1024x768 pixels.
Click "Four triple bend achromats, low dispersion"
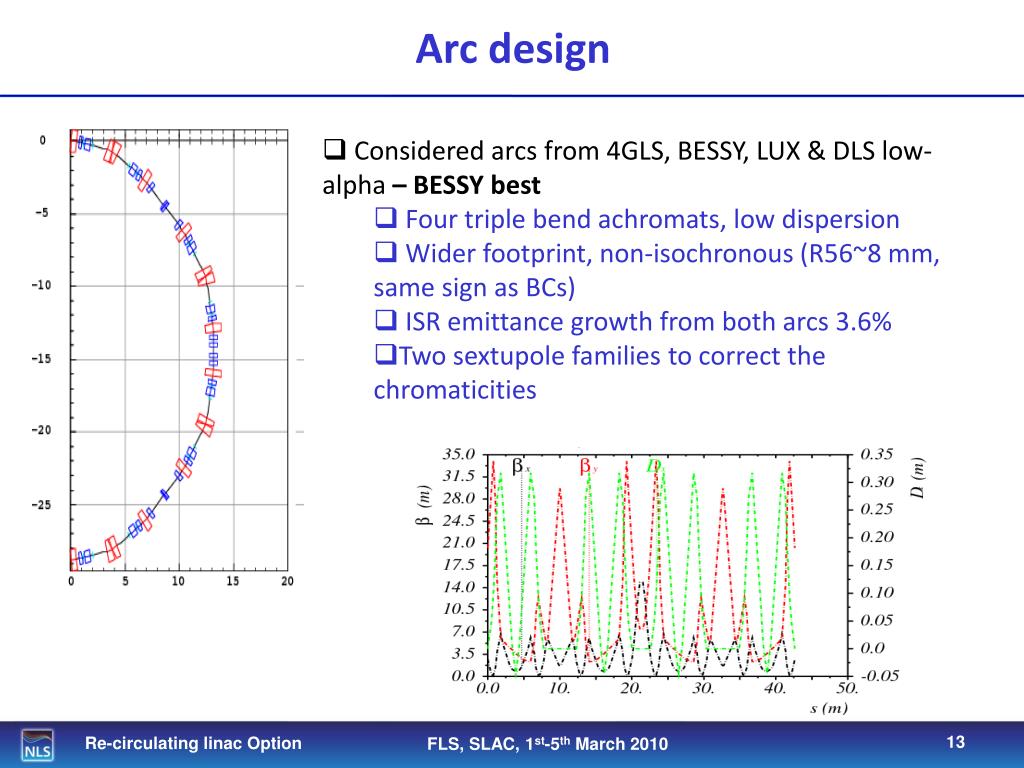click(652, 219)
